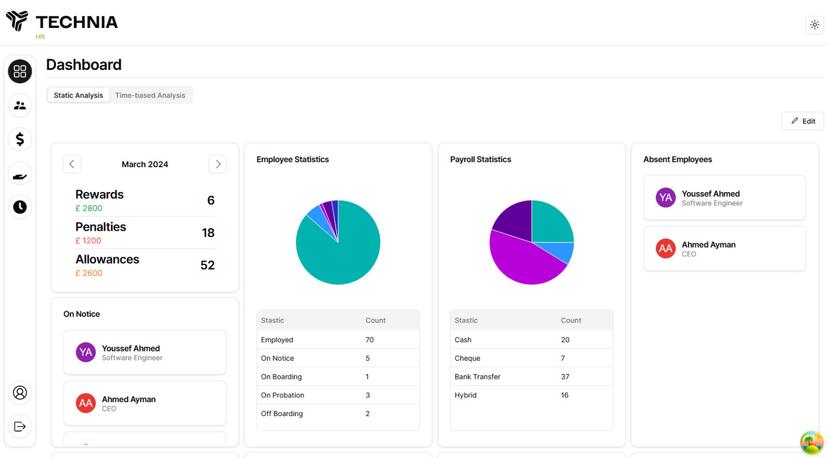Open the Employees people icon in sidebar
Viewport: 828px width, 458px height.
coord(20,105)
